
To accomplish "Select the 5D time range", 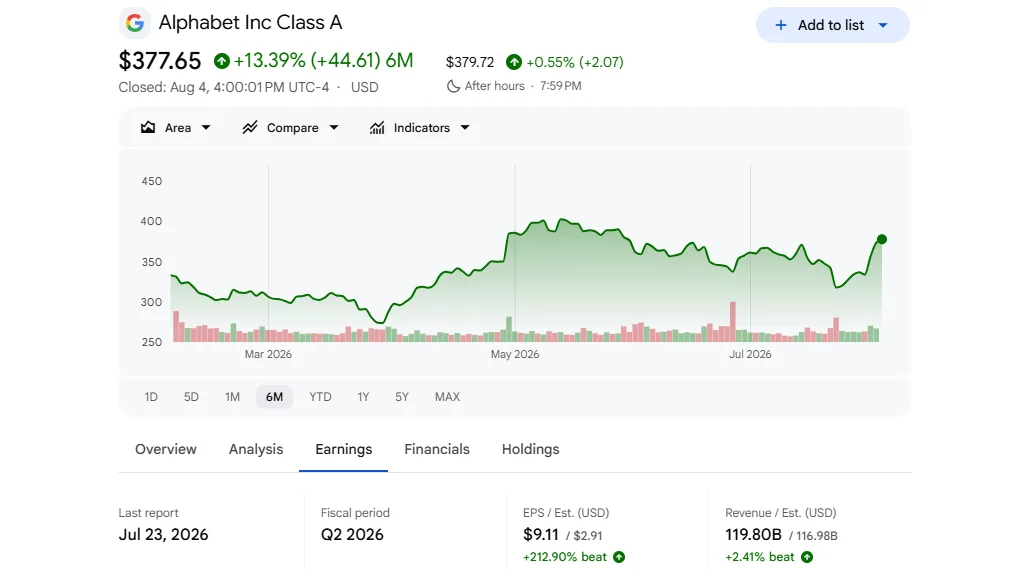I will point(191,397).
